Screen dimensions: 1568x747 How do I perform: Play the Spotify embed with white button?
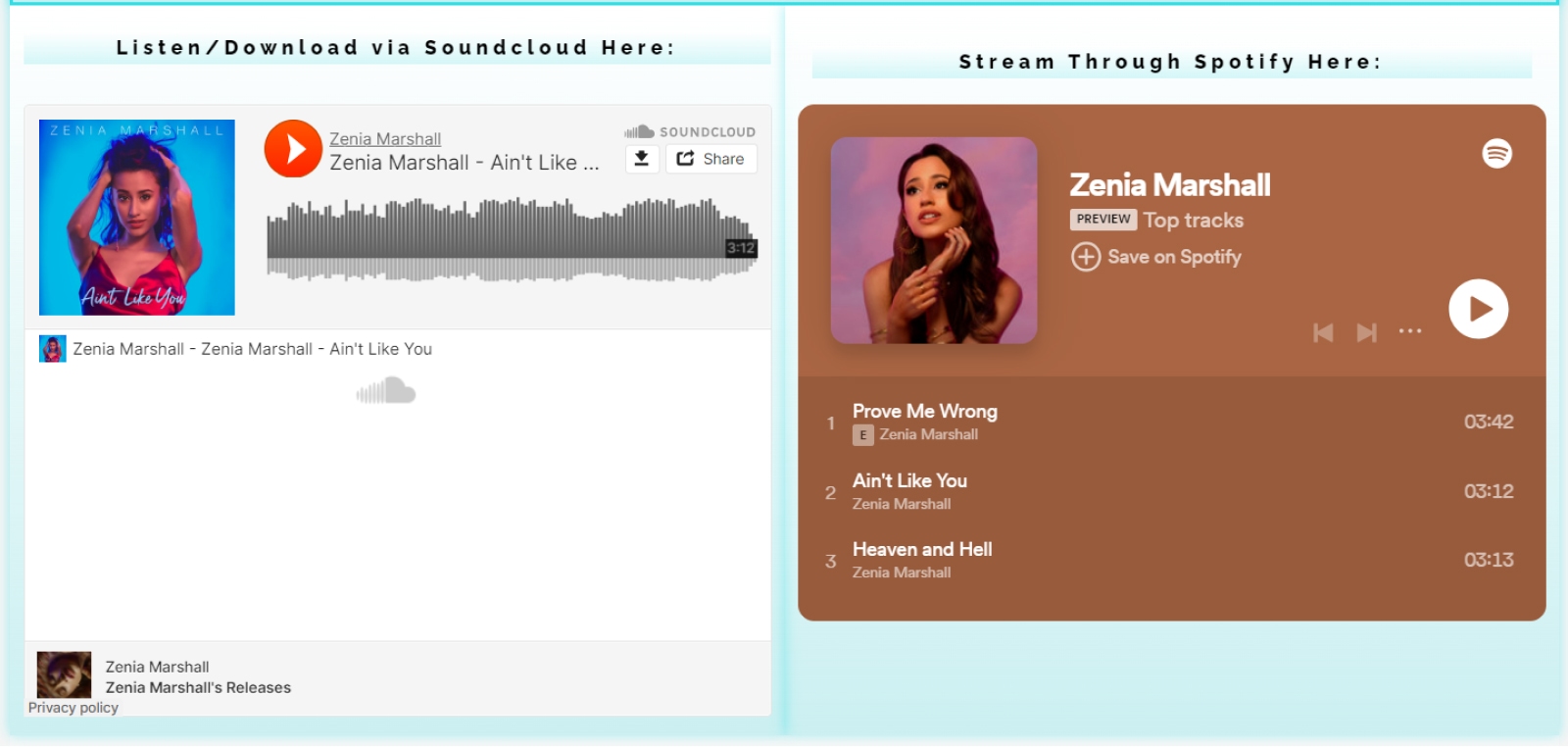[x=1478, y=310]
